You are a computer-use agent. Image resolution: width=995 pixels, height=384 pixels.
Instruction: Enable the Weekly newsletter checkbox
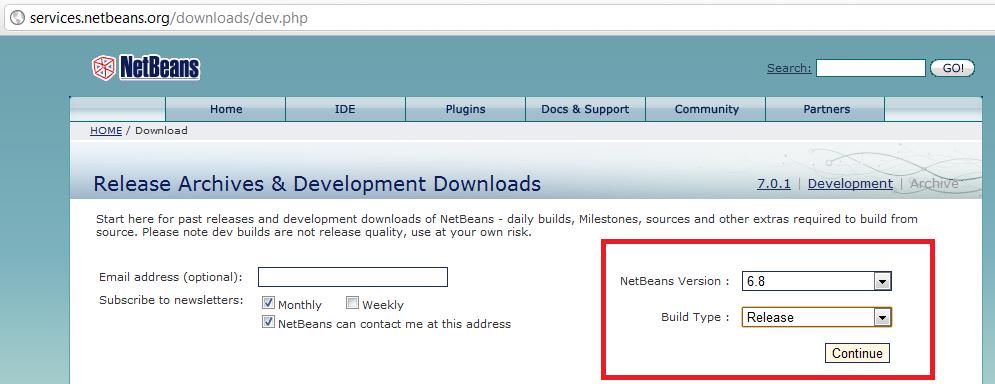(x=353, y=303)
